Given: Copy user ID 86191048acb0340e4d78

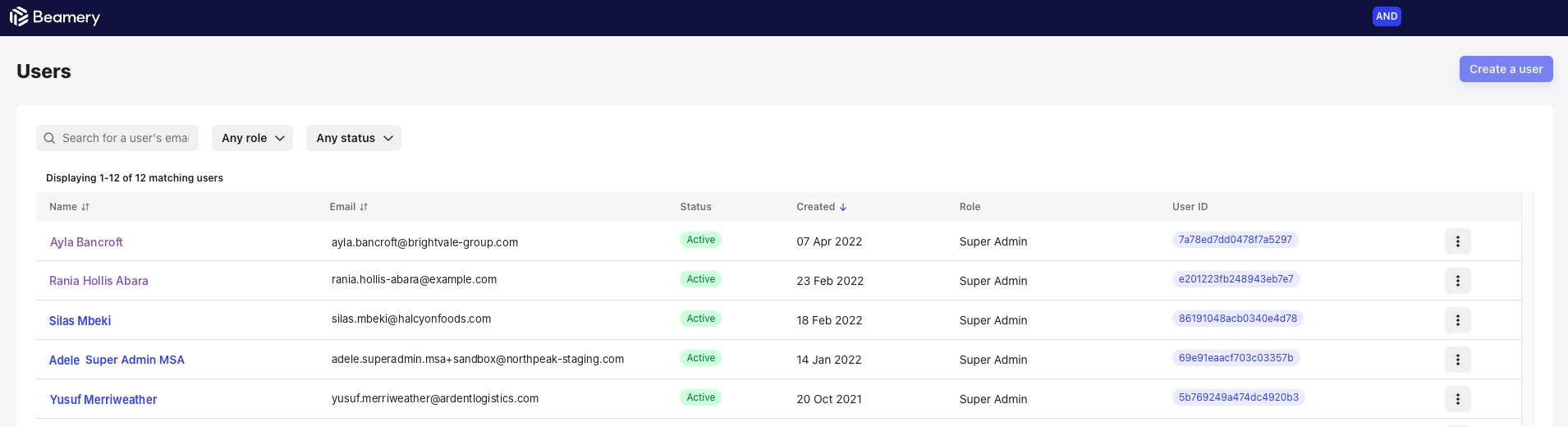Looking at the screenshot, I should (x=1238, y=319).
